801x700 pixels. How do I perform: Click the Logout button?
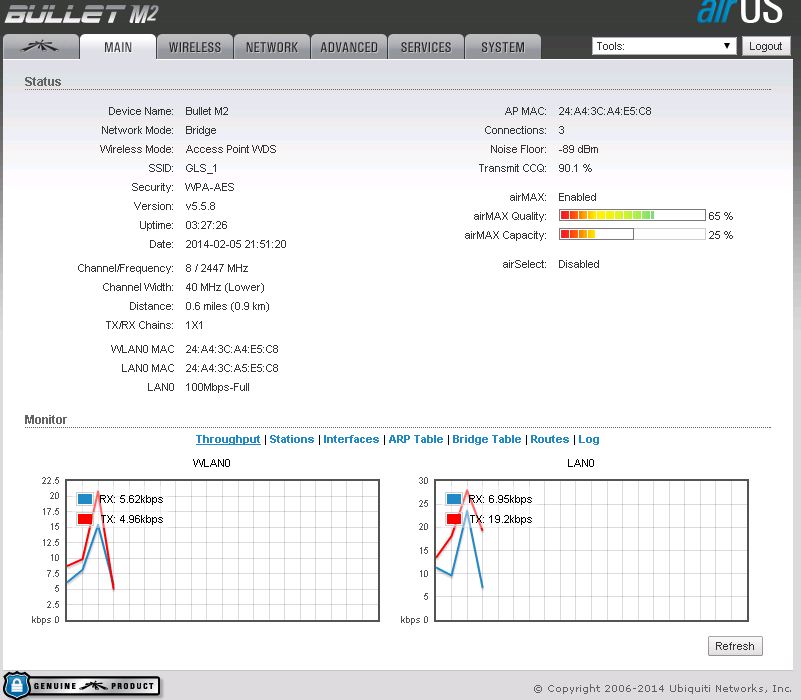[766, 46]
